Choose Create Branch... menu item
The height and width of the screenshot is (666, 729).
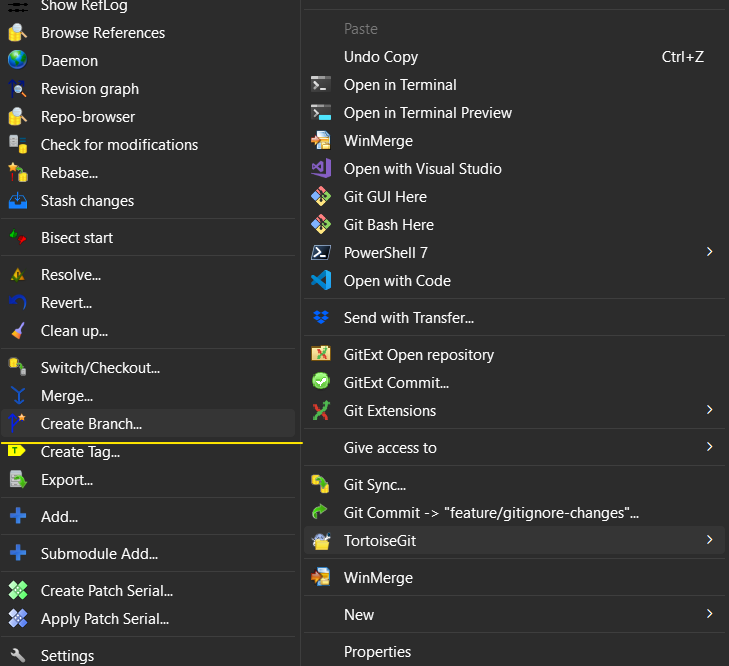(x=148, y=423)
